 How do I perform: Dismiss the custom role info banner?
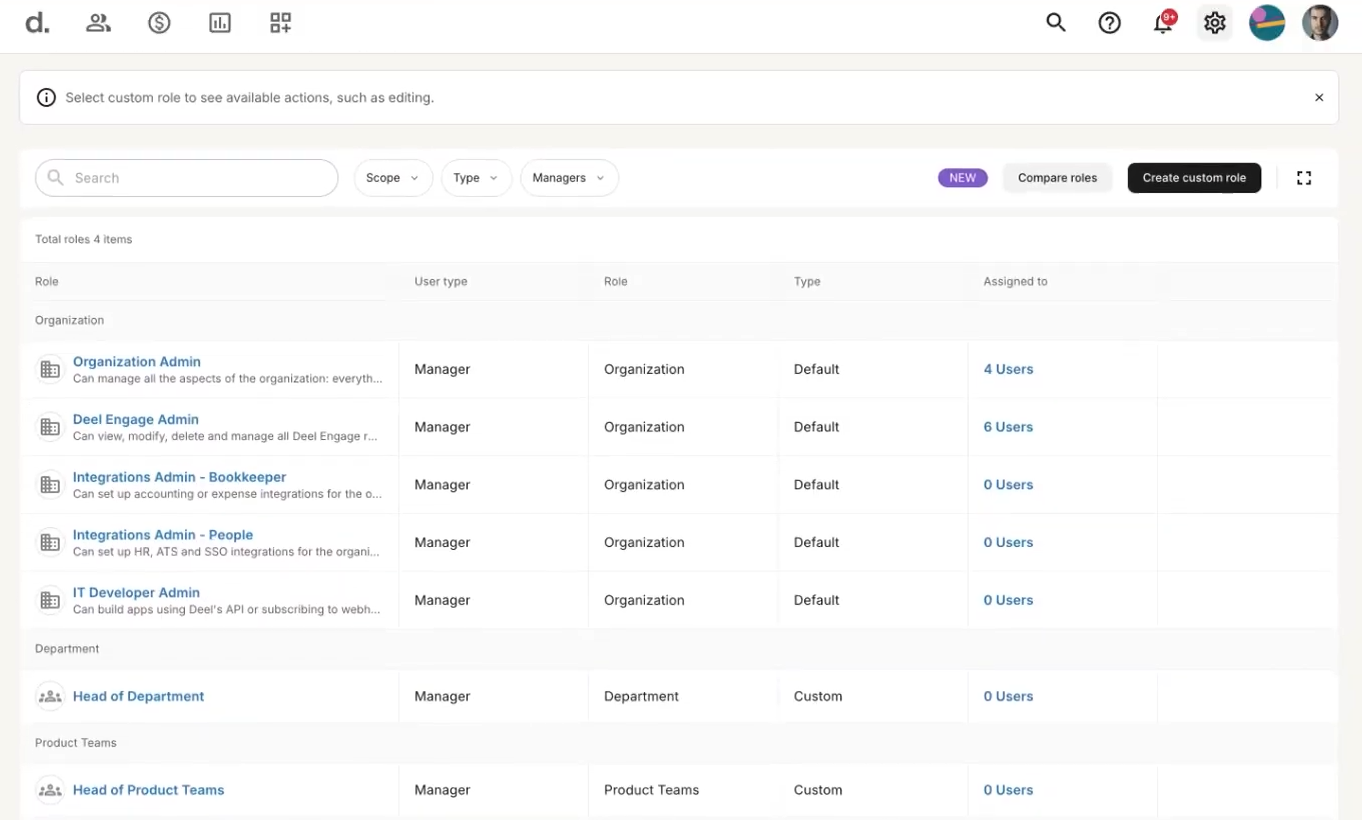point(1319,98)
